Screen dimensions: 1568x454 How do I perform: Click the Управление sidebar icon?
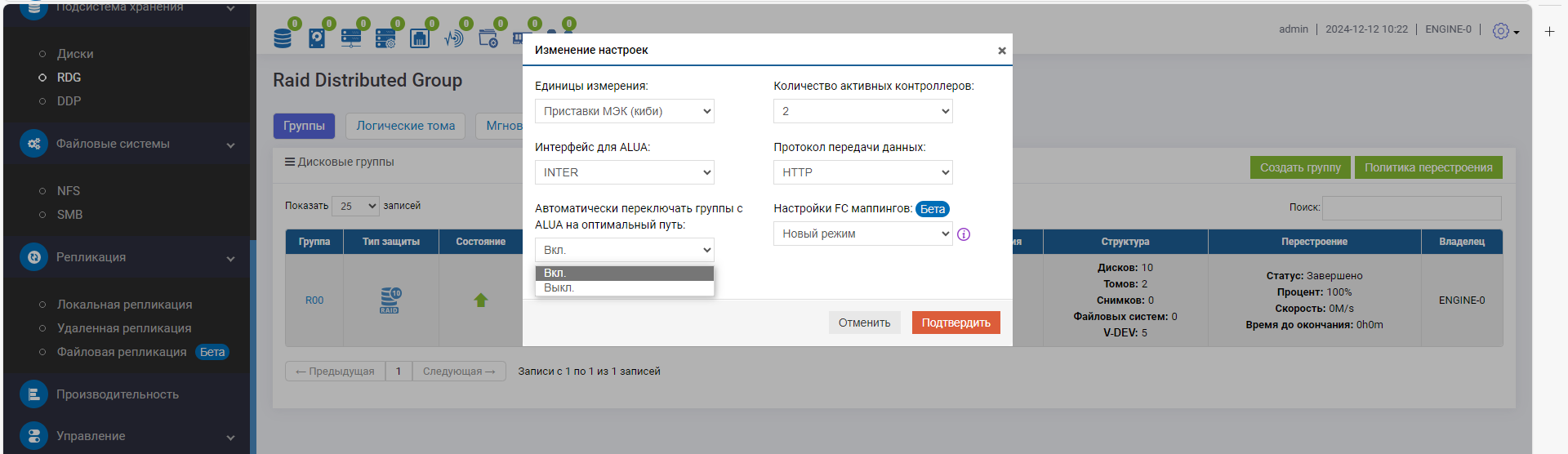[x=33, y=436]
